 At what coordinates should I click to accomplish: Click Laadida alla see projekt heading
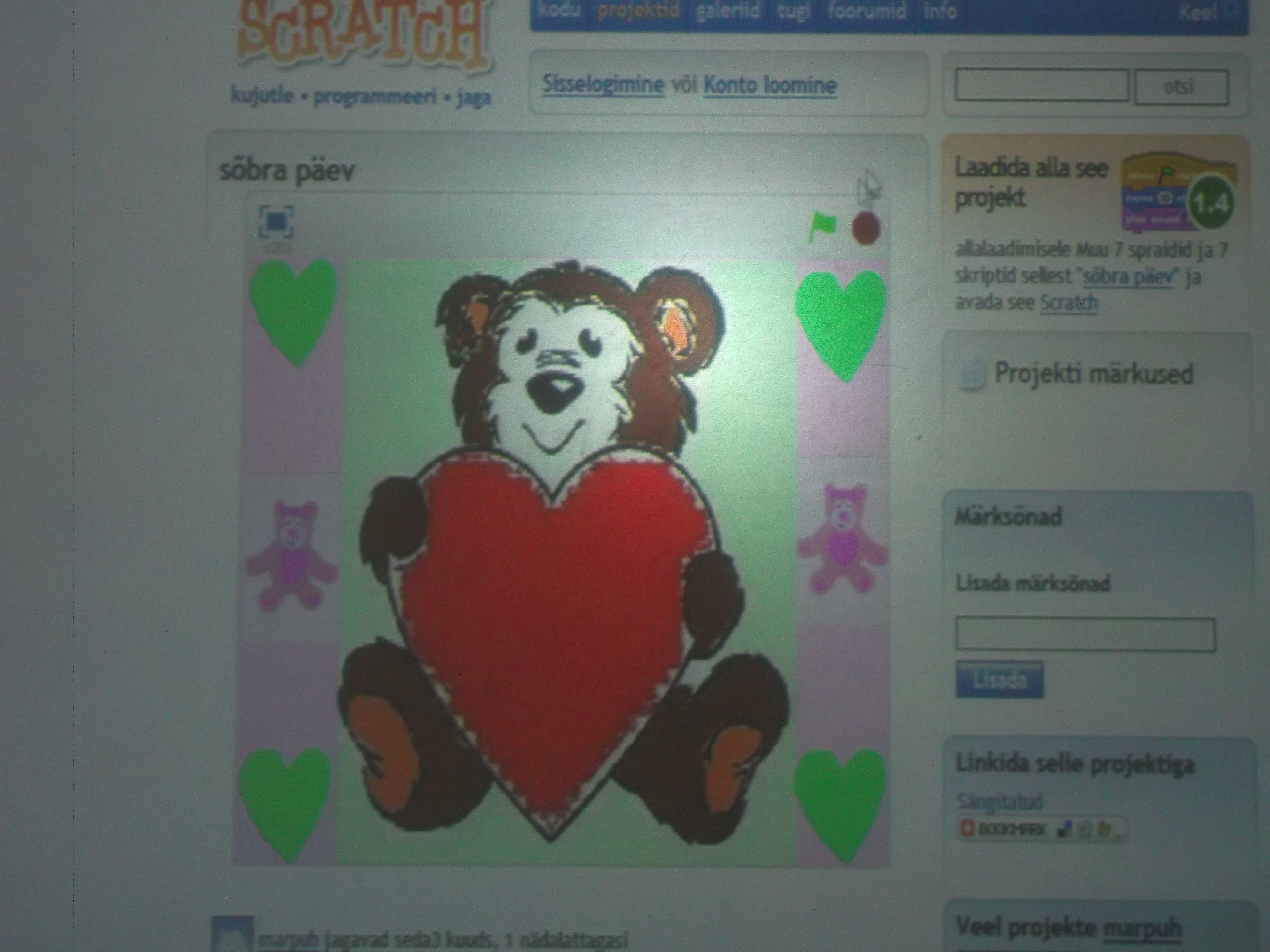coord(1032,184)
